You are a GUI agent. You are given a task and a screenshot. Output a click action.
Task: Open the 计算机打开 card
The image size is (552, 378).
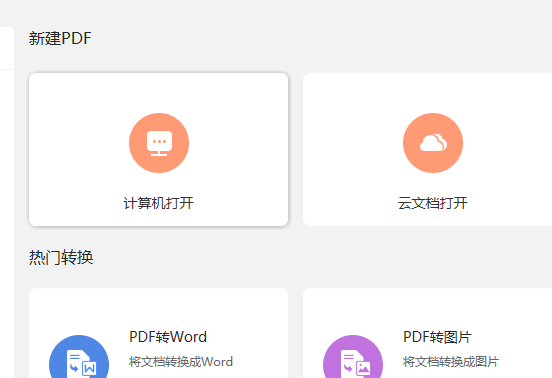pyautogui.click(x=158, y=149)
